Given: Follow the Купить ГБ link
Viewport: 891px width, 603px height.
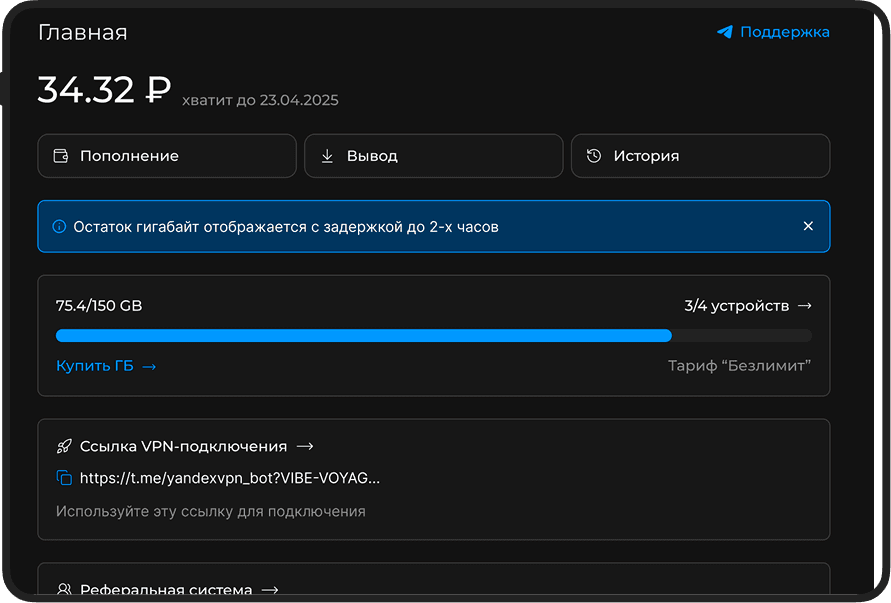Looking at the screenshot, I should (106, 366).
